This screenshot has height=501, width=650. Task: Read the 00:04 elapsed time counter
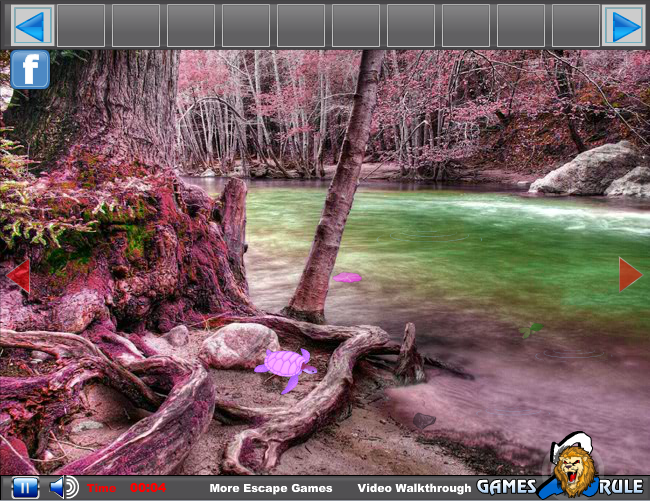[148, 488]
